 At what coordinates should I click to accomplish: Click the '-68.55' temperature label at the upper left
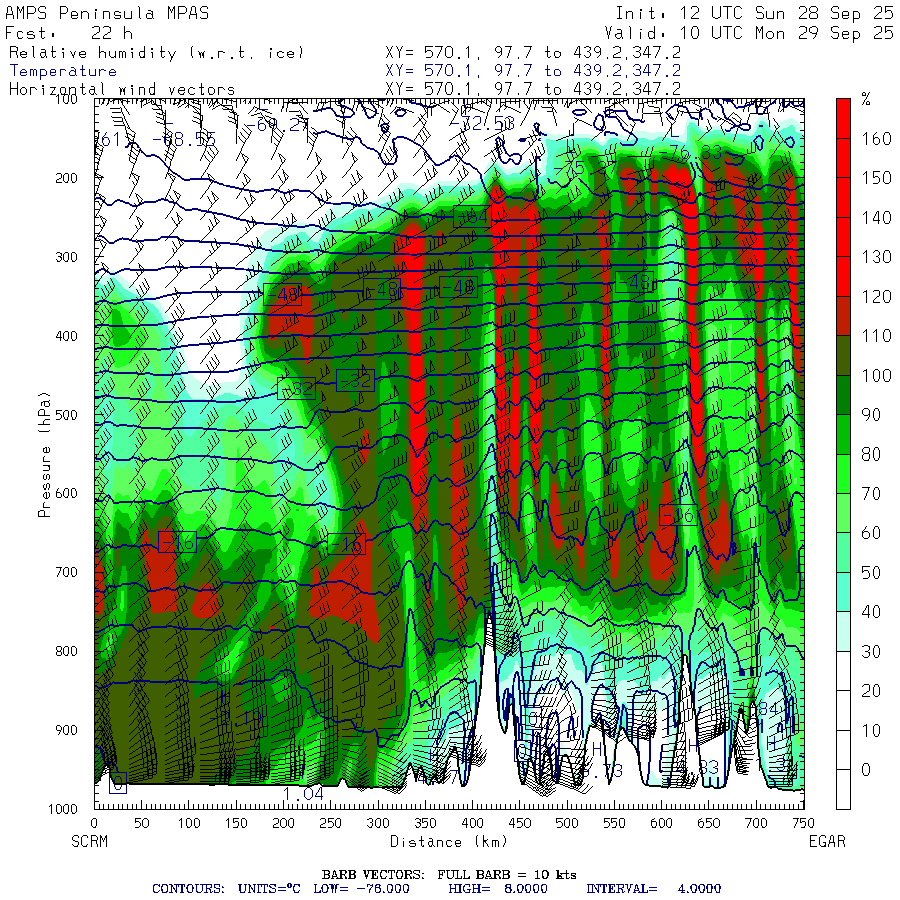[184, 139]
